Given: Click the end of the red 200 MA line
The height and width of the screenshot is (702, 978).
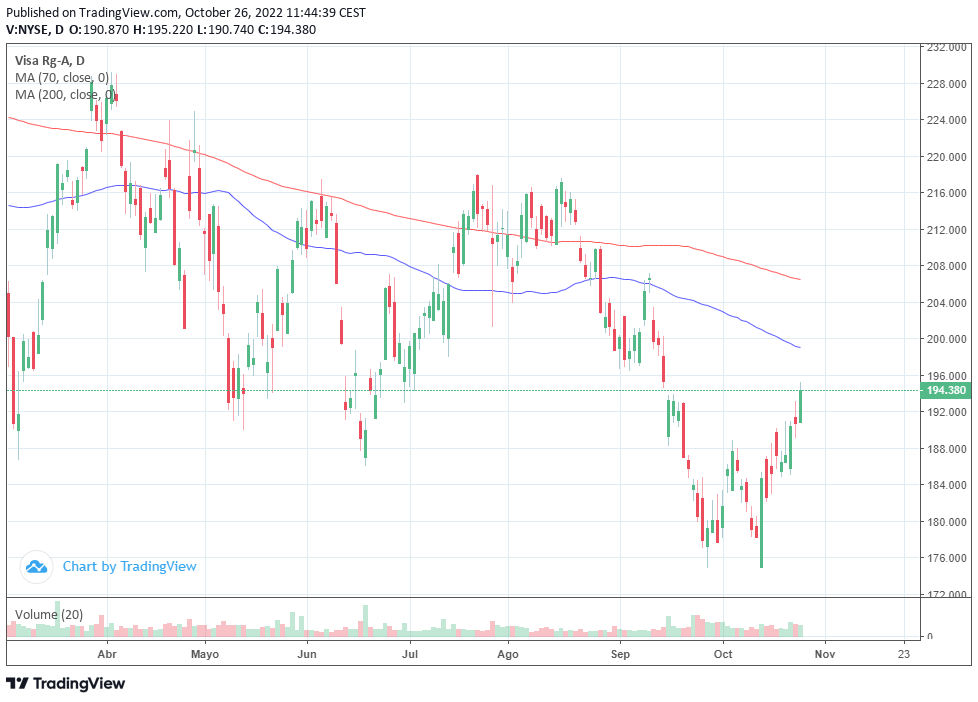Looking at the screenshot, I should click(799, 279).
